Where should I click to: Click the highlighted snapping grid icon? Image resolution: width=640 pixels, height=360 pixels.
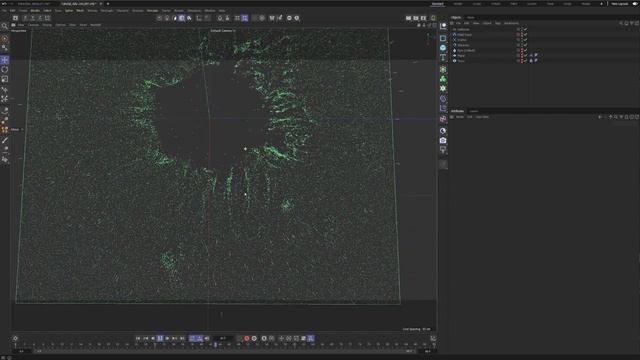pyautogui.click(x=244, y=18)
